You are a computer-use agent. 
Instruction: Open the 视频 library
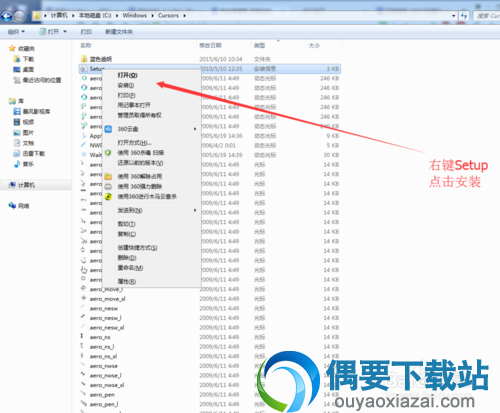(x=24, y=122)
